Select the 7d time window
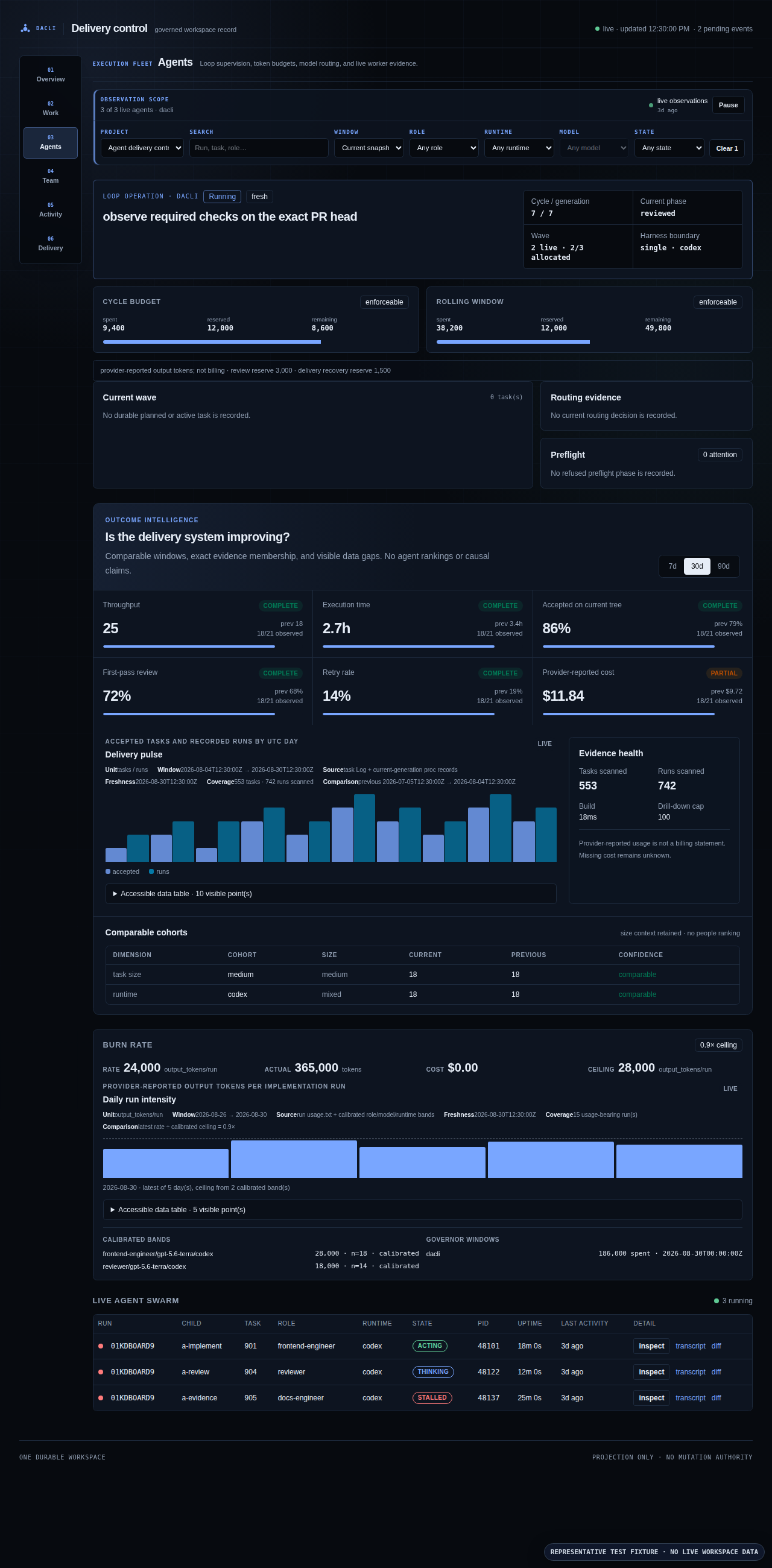This screenshot has width=772, height=1568. (672, 566)
